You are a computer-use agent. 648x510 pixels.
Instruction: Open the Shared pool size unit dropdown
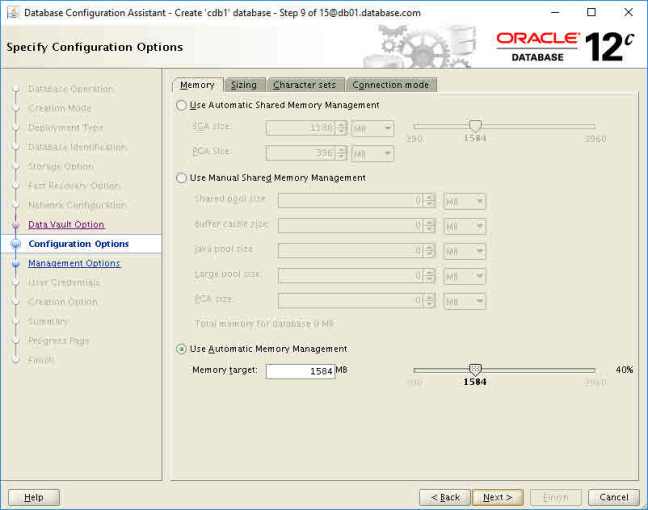coord(465,200)
